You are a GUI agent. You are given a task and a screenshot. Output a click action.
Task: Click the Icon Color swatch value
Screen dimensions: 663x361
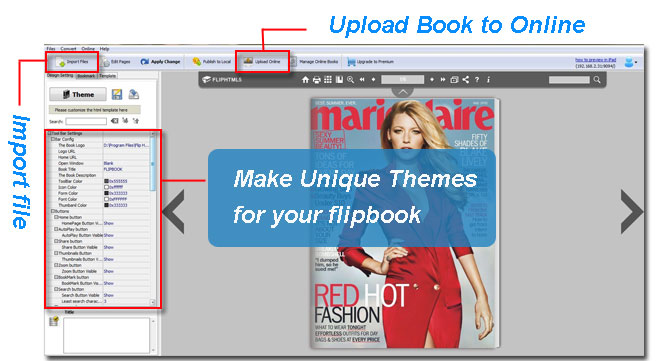(114, 187)
